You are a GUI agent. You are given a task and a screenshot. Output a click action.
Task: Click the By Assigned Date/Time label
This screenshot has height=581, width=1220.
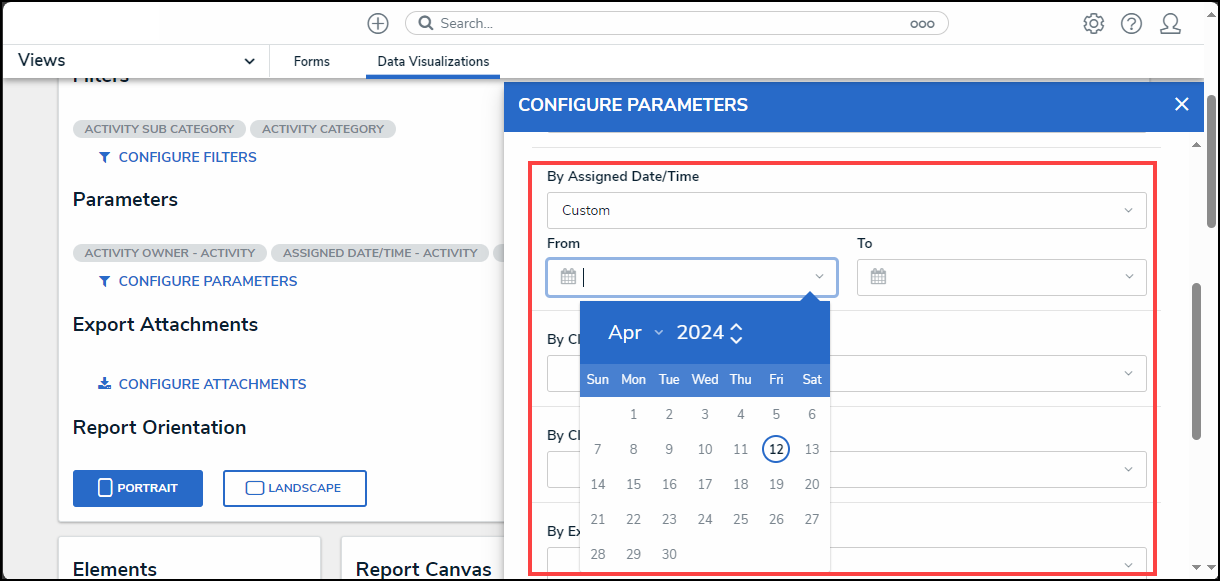623,177
